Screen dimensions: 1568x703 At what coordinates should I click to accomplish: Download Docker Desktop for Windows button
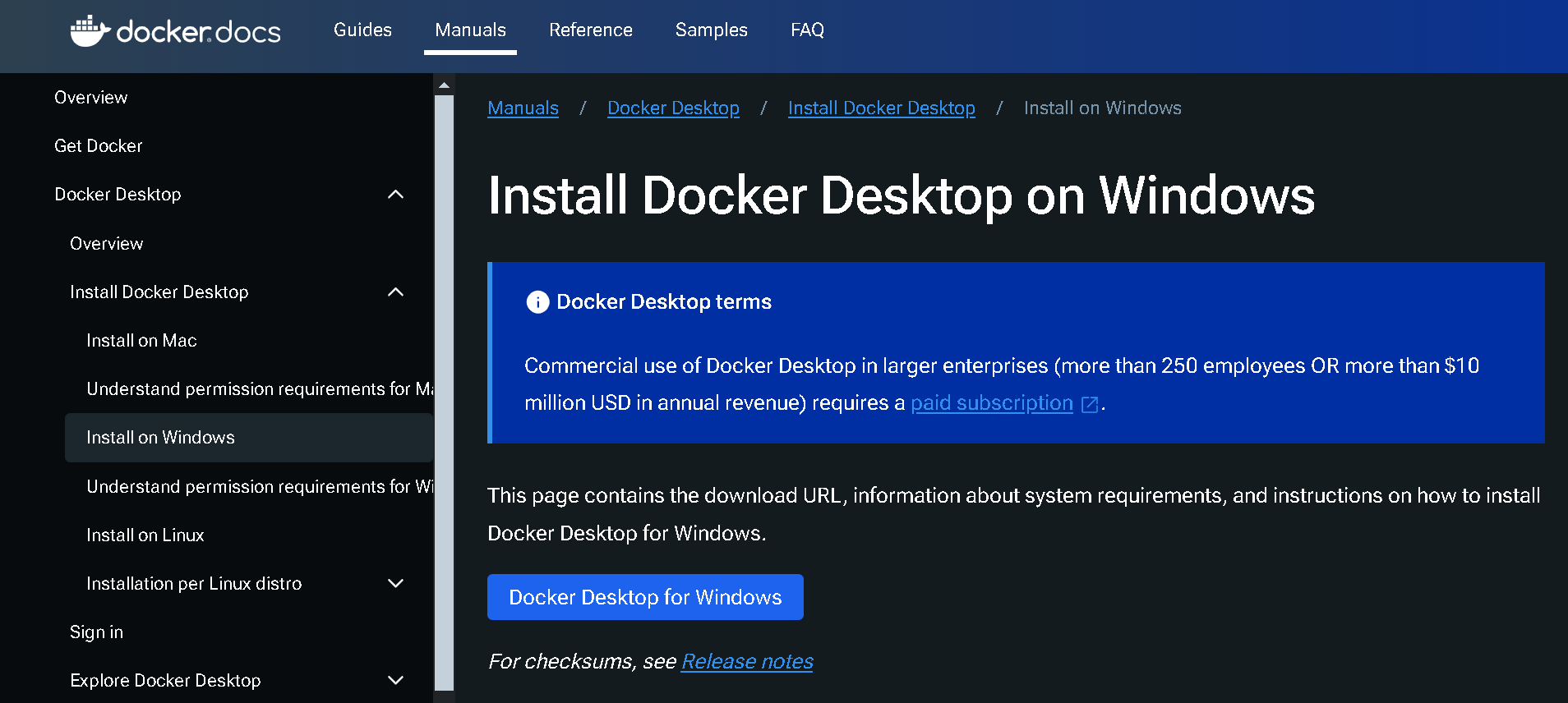pos(645,597)
